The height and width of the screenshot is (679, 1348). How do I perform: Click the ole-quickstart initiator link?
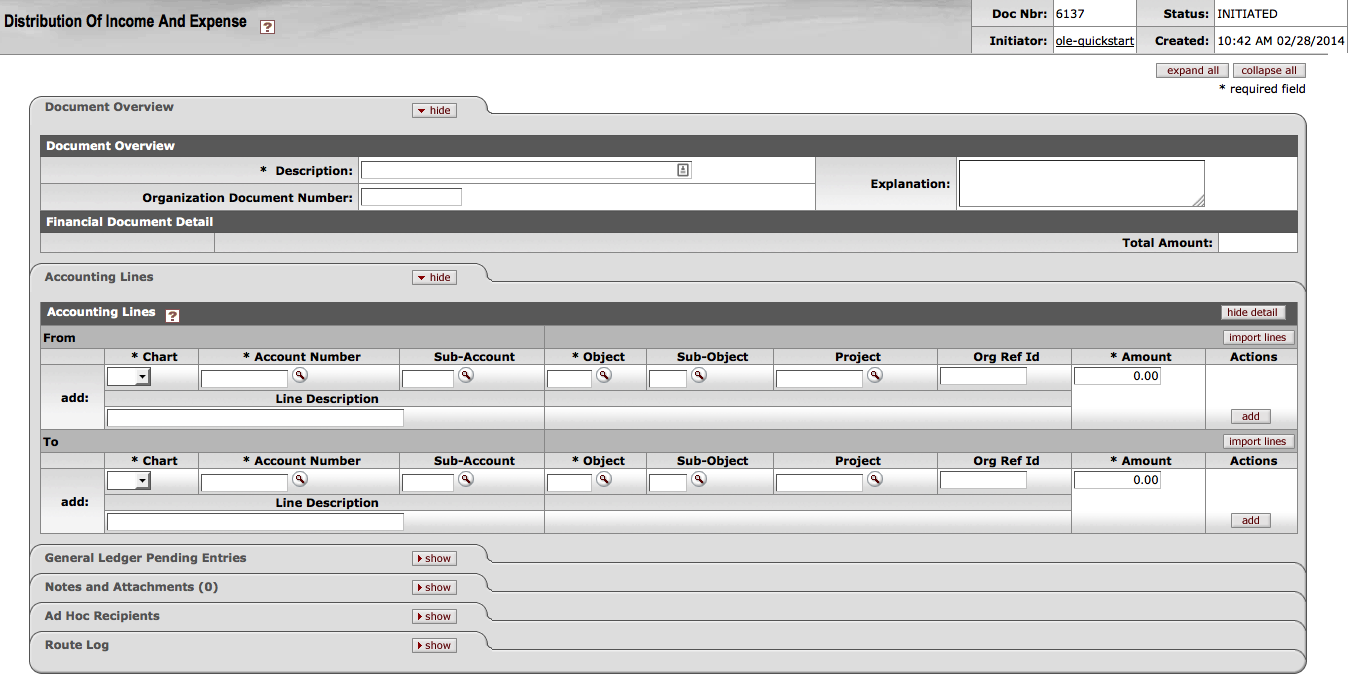[1094, 41]
